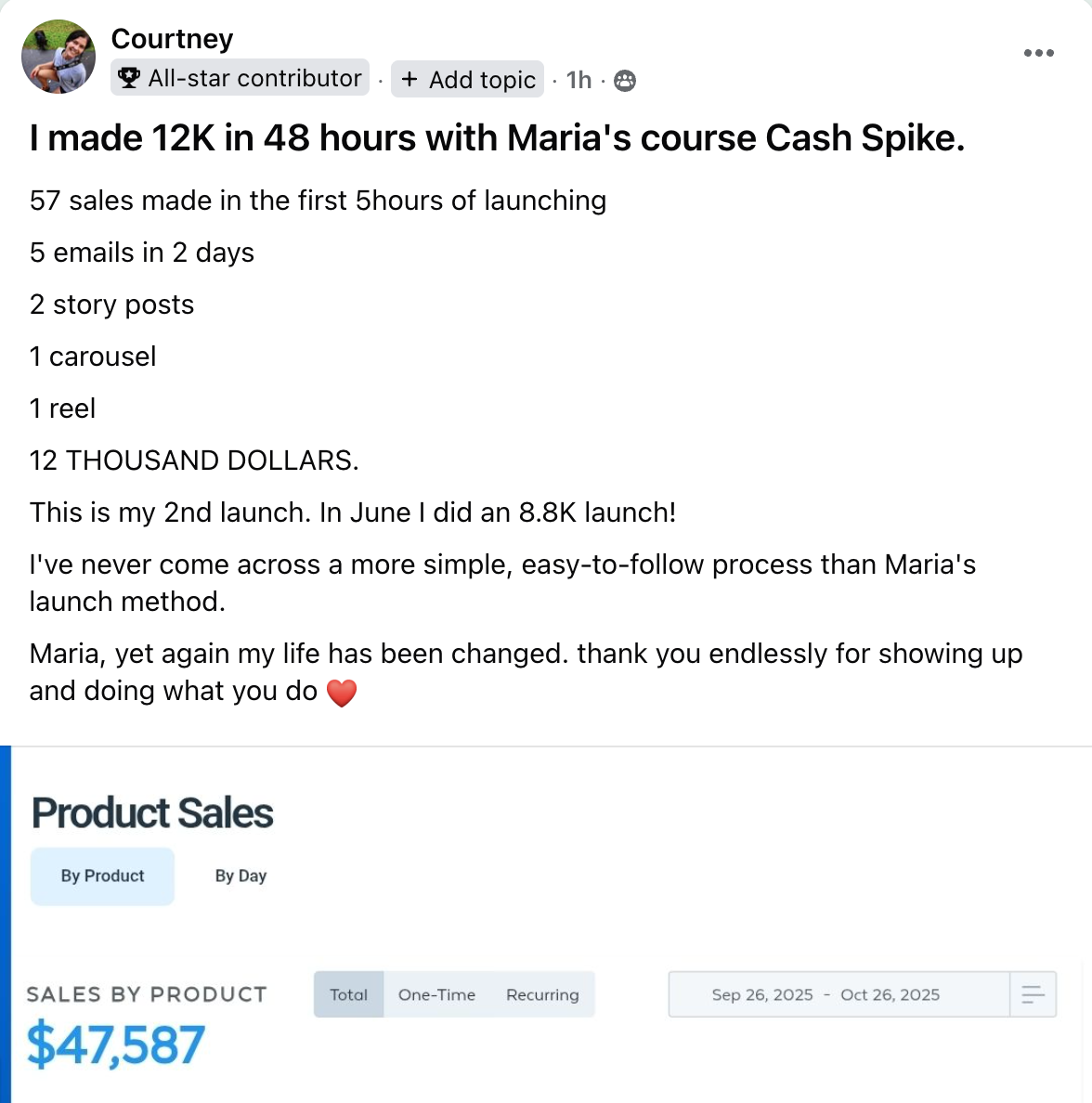
Task: Click the trophy icon on the contributor badge
Action: 130,78
